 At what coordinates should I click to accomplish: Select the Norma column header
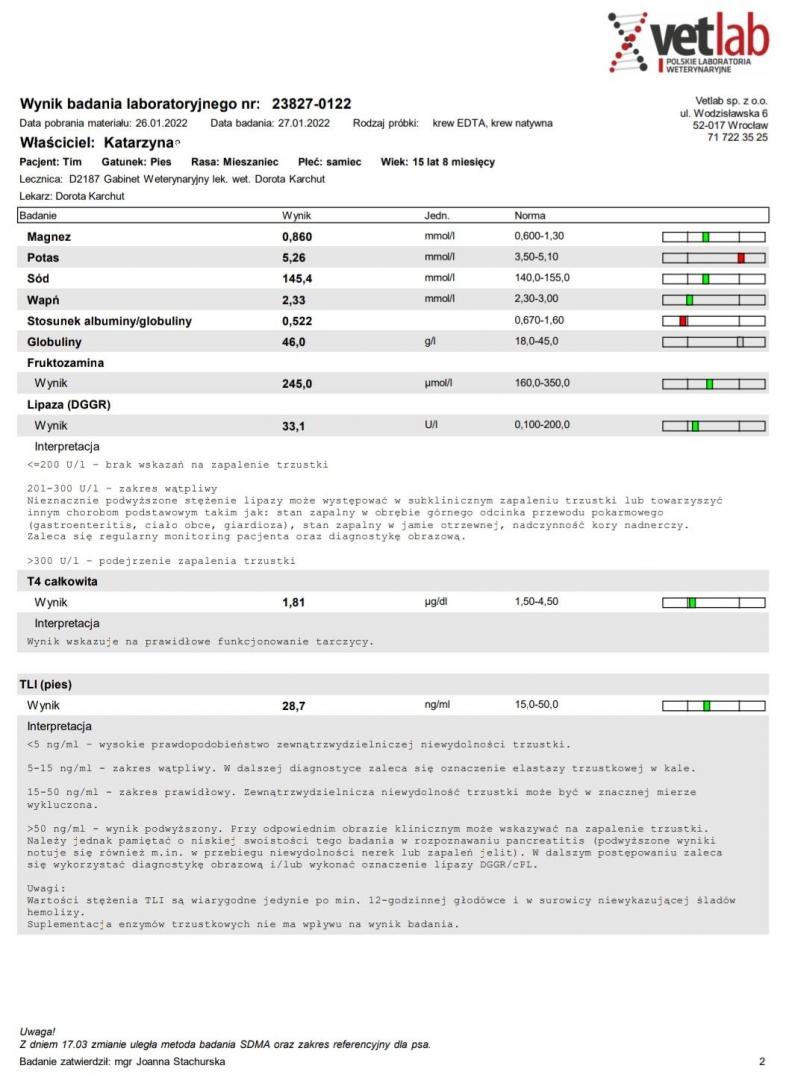tap(530, 216)
